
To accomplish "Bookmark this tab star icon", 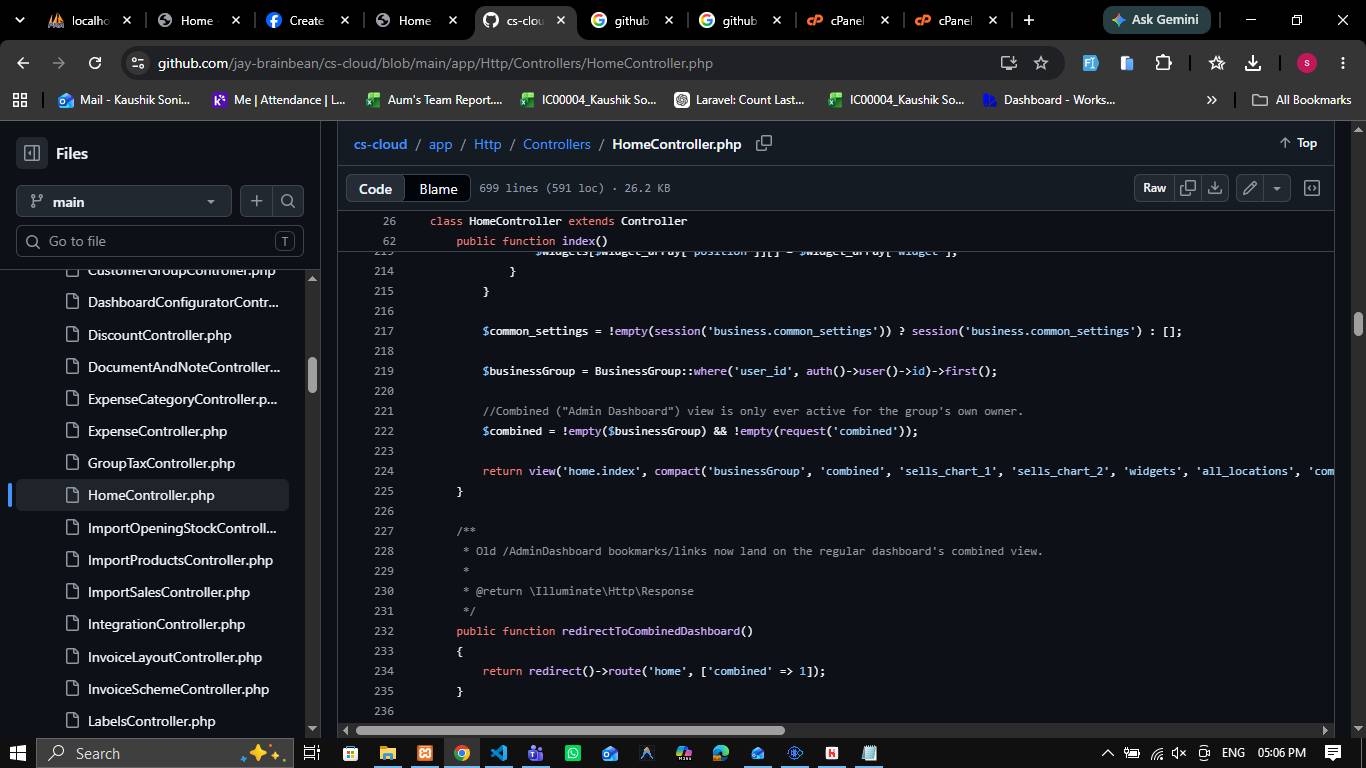I will tap(1041, 63).
